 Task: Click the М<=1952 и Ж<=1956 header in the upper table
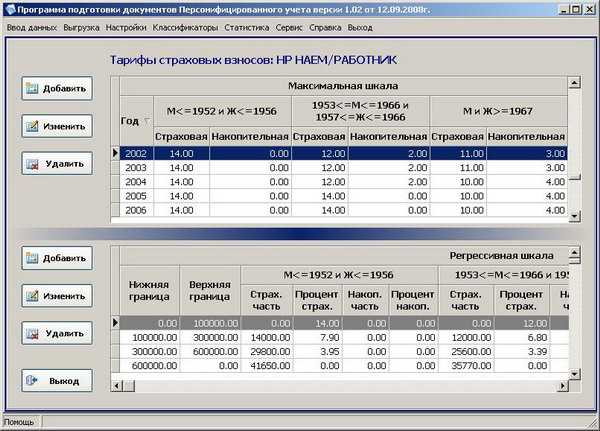(222, 111)
